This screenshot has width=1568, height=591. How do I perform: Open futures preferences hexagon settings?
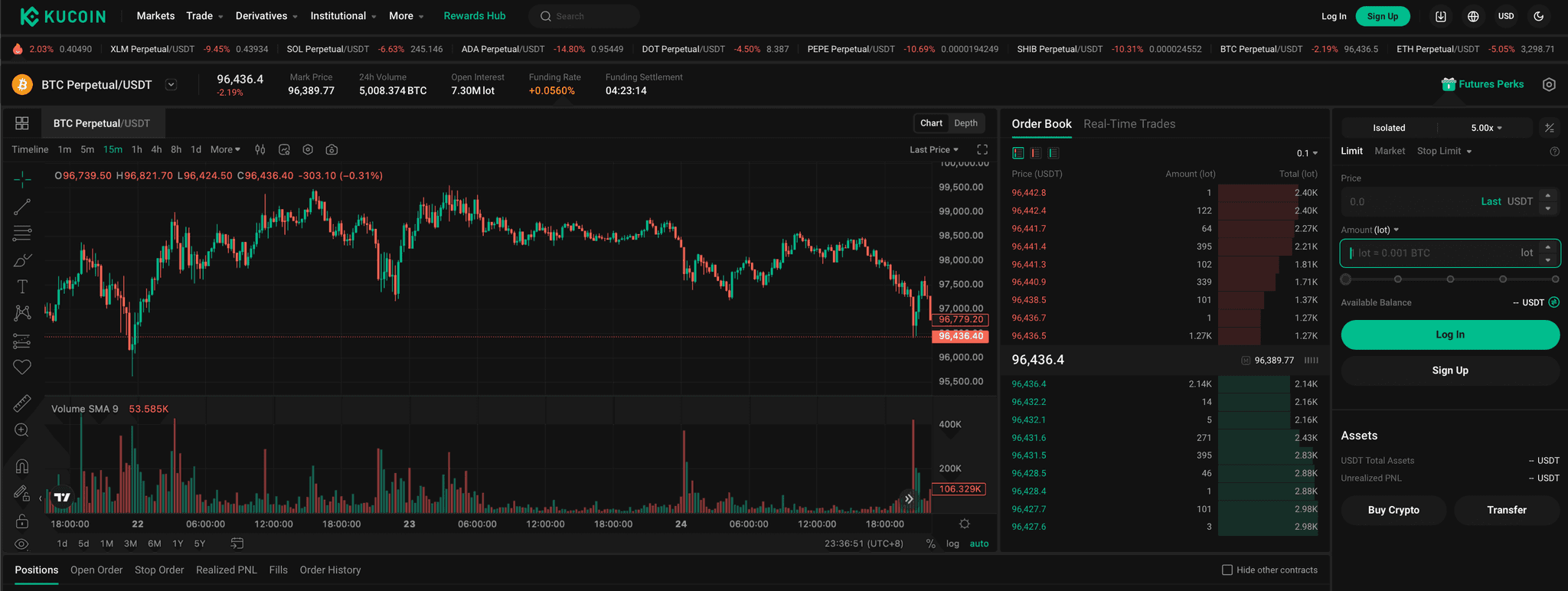click(x=1549, y=85)
